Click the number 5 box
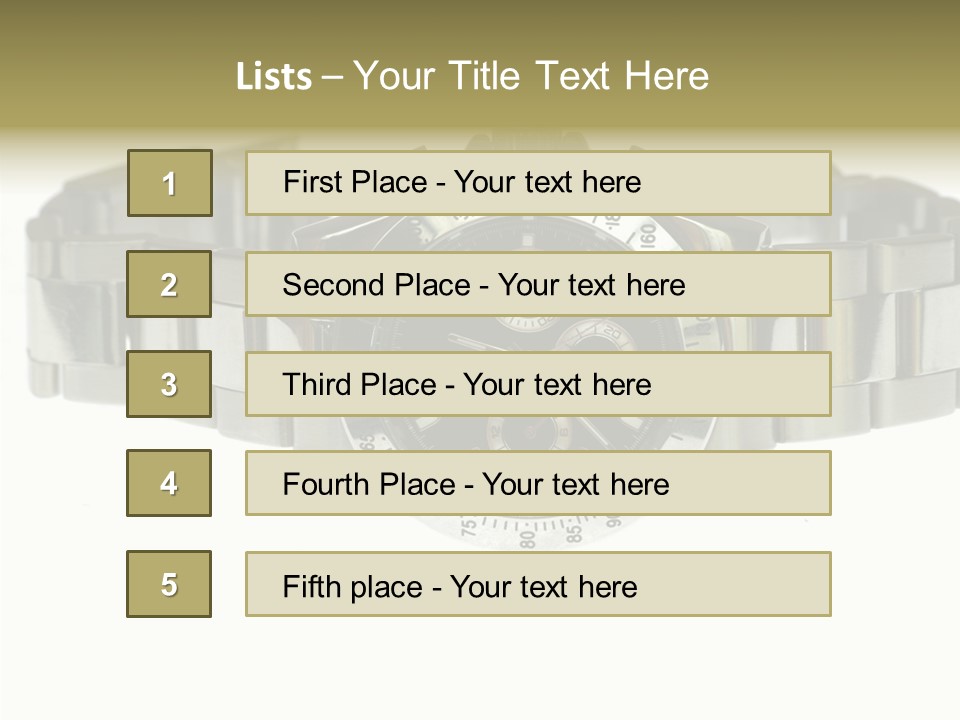 point(169,584)
